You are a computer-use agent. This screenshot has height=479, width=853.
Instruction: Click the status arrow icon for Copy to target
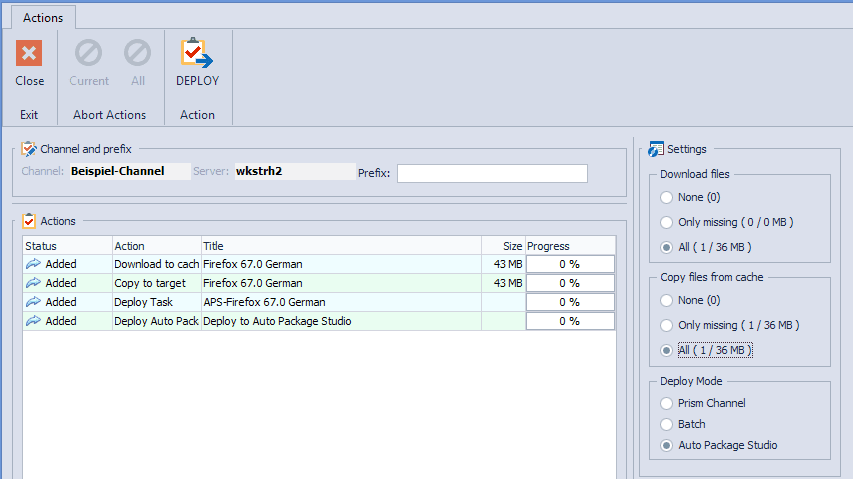tap(33, 283)
